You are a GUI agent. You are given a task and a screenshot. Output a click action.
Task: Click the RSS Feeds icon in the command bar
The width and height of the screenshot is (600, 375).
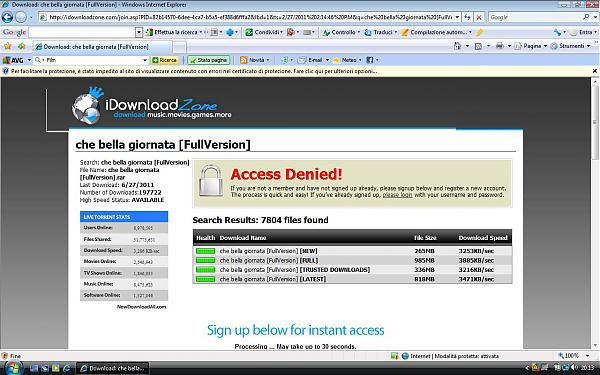[x=478, y=46]
